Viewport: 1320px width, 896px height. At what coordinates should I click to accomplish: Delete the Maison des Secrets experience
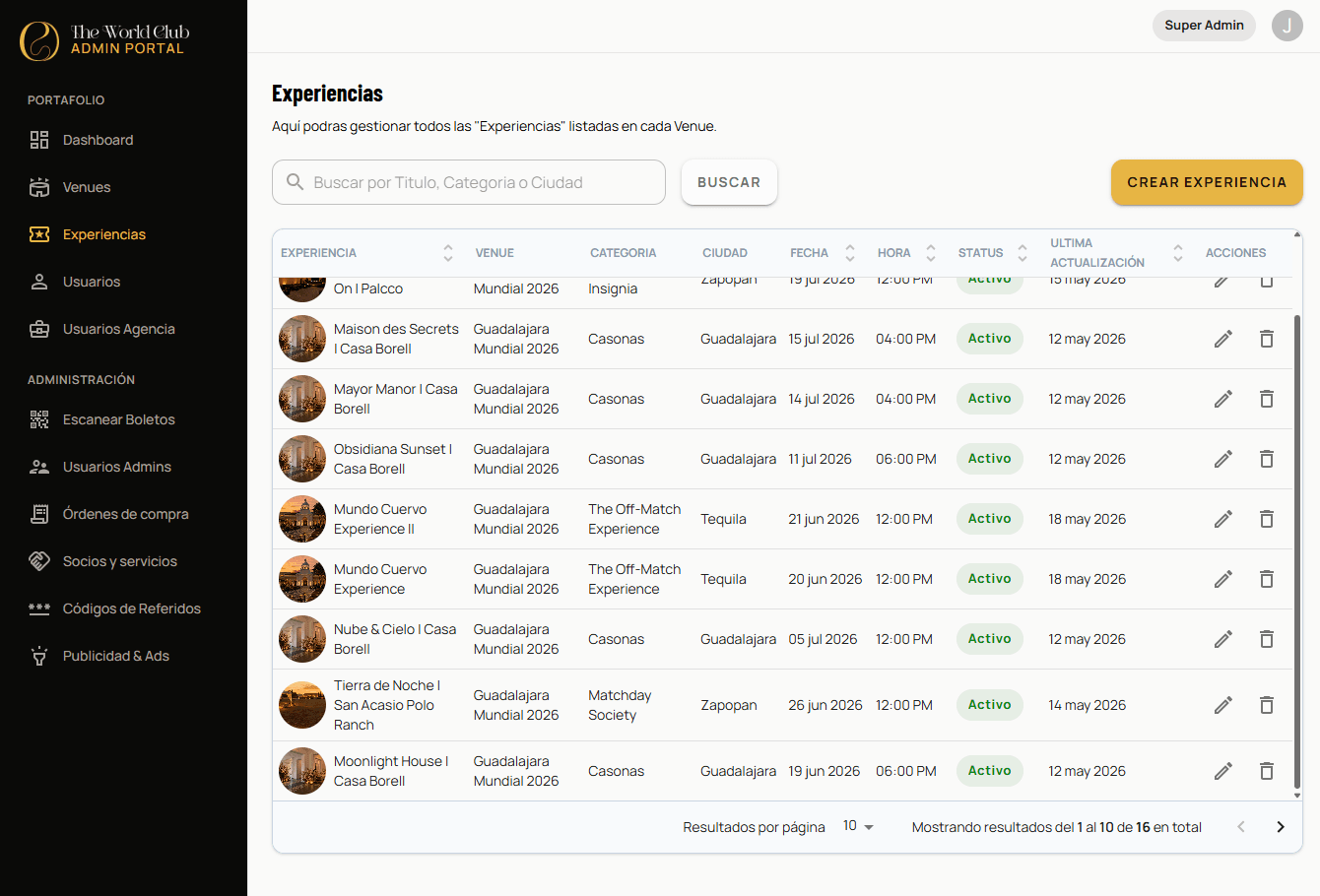[1267, 339]
